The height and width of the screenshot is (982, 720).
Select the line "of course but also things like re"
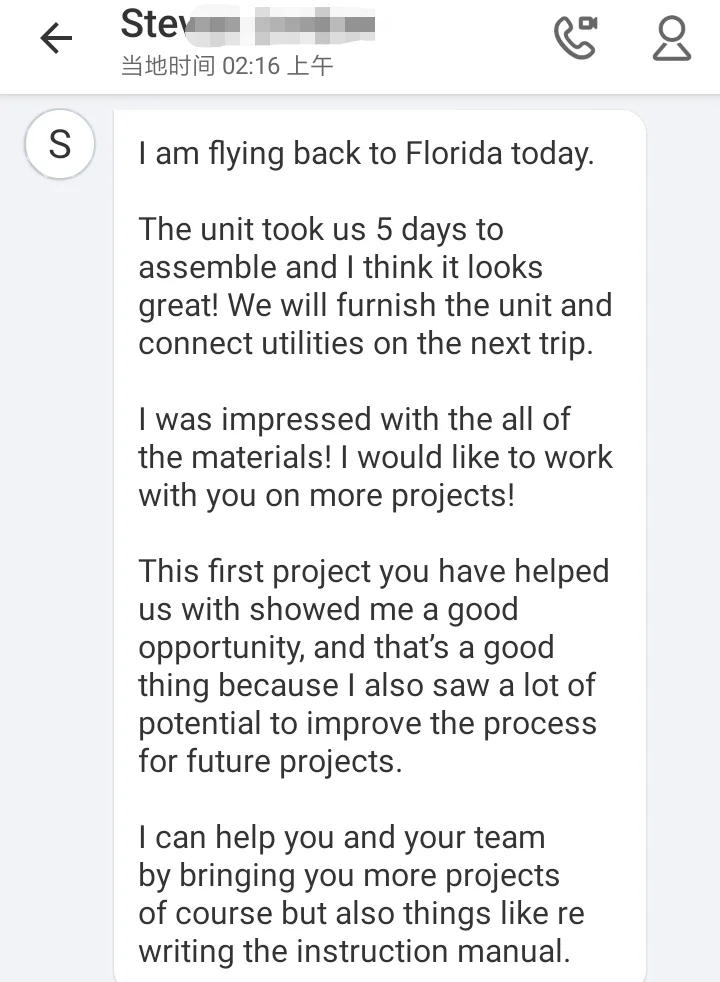(361, 913)
